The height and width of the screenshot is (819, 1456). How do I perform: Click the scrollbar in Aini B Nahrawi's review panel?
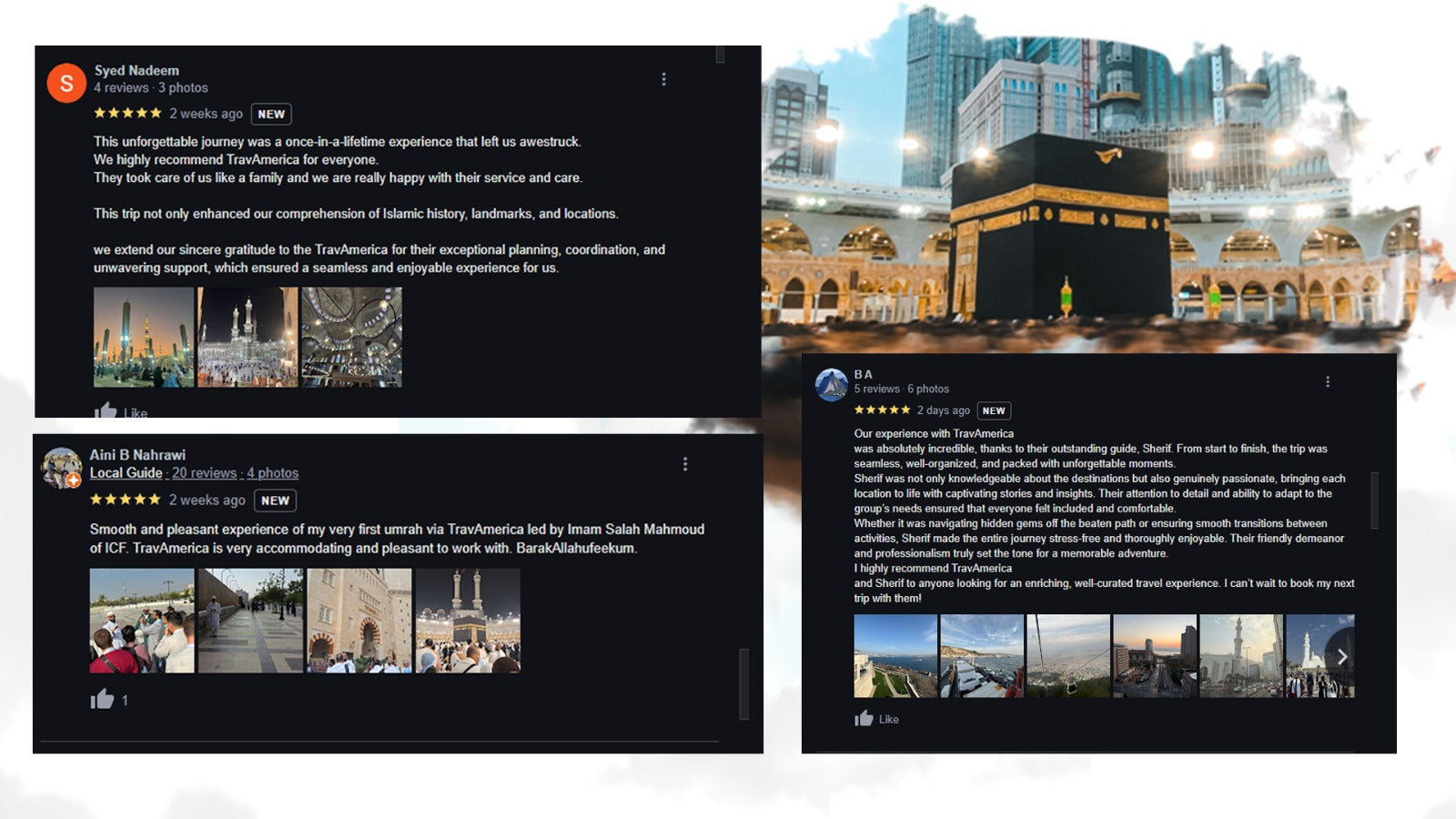pyautogui.click(x=744, y=684)
